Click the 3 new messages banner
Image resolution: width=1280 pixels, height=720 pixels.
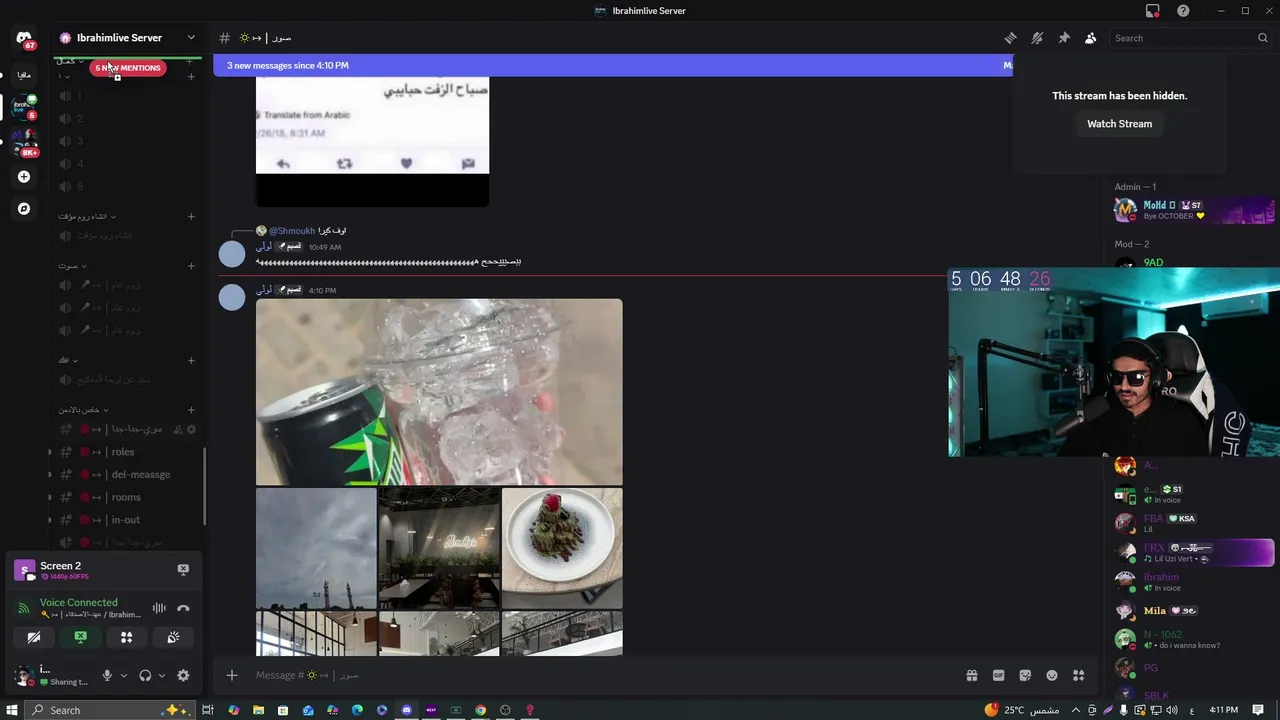(x=612, y=65)
